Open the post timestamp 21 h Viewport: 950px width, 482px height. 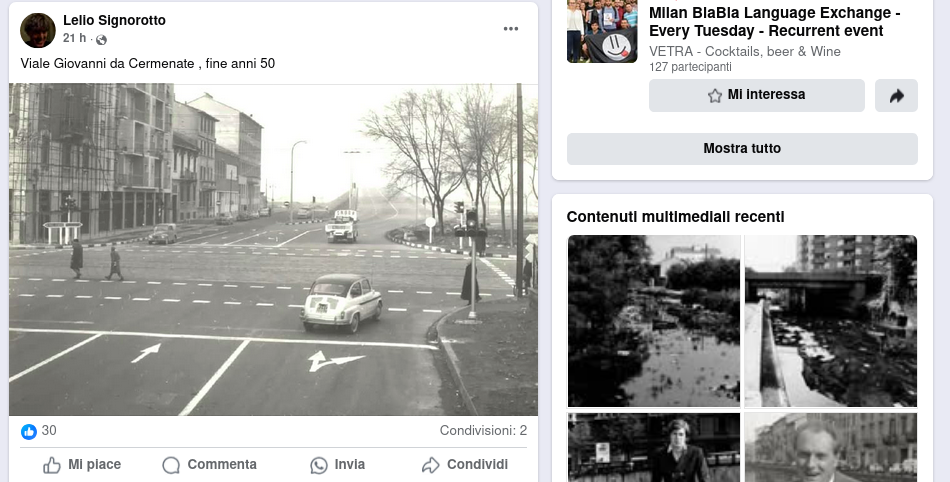pyautogui.click(x=74, y=38)
